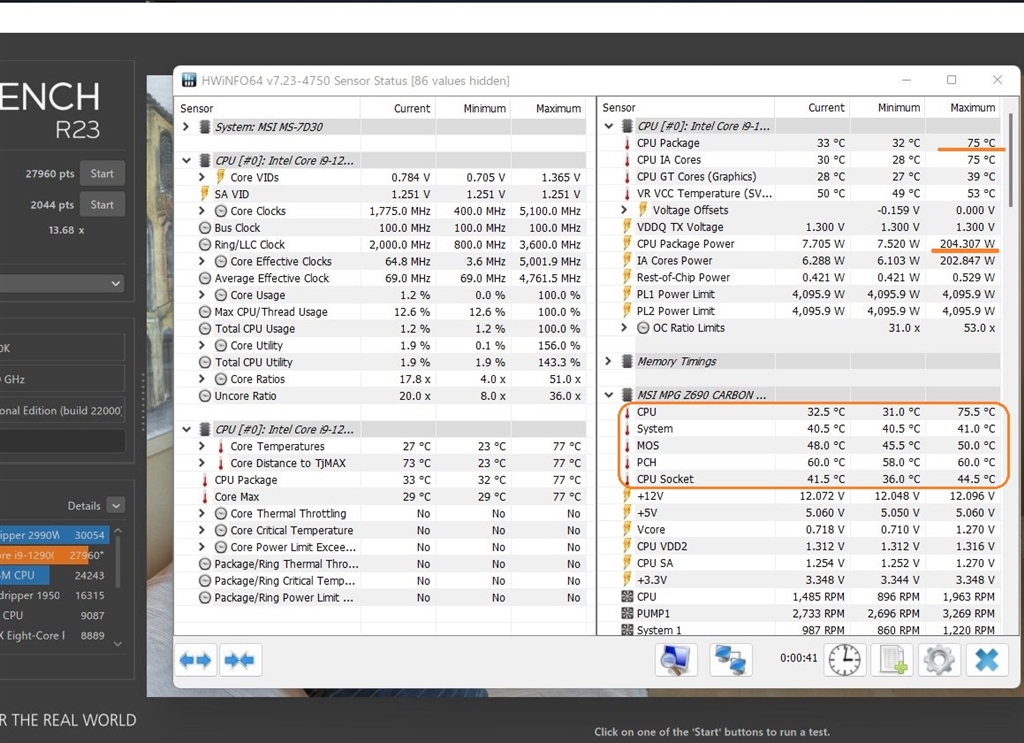1024x743 pixels.
Task: Click the fan icon beside System 1
Action: [627, 630]
